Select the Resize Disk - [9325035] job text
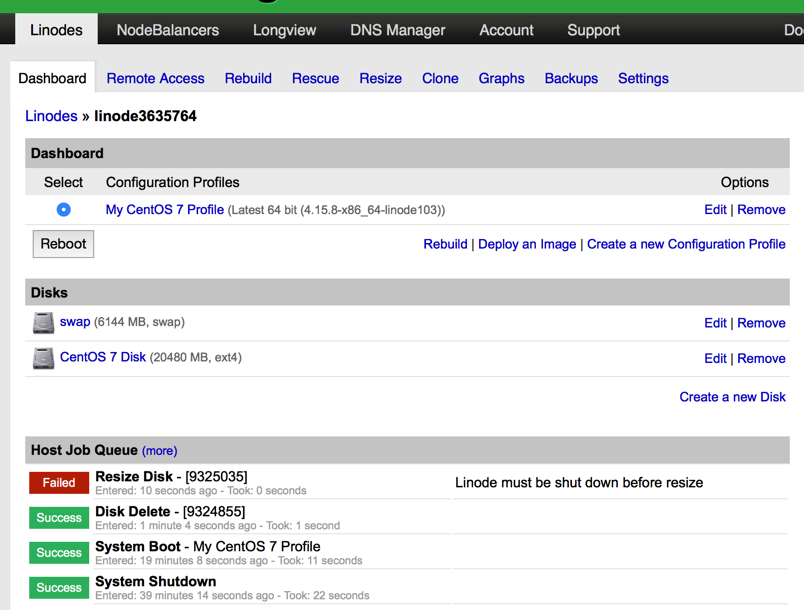This screenshot has height=610, width=804. (171, 476)
